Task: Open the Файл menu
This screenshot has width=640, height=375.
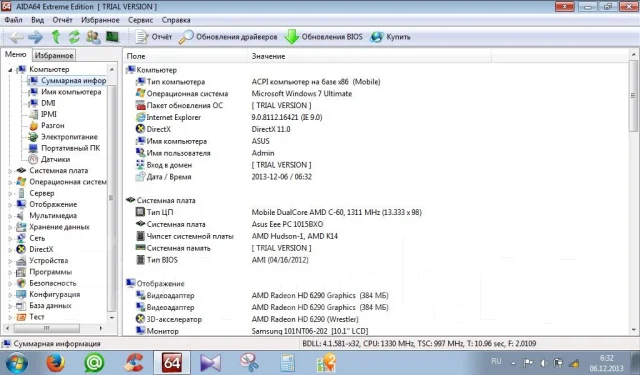Action: coord(13,20)
